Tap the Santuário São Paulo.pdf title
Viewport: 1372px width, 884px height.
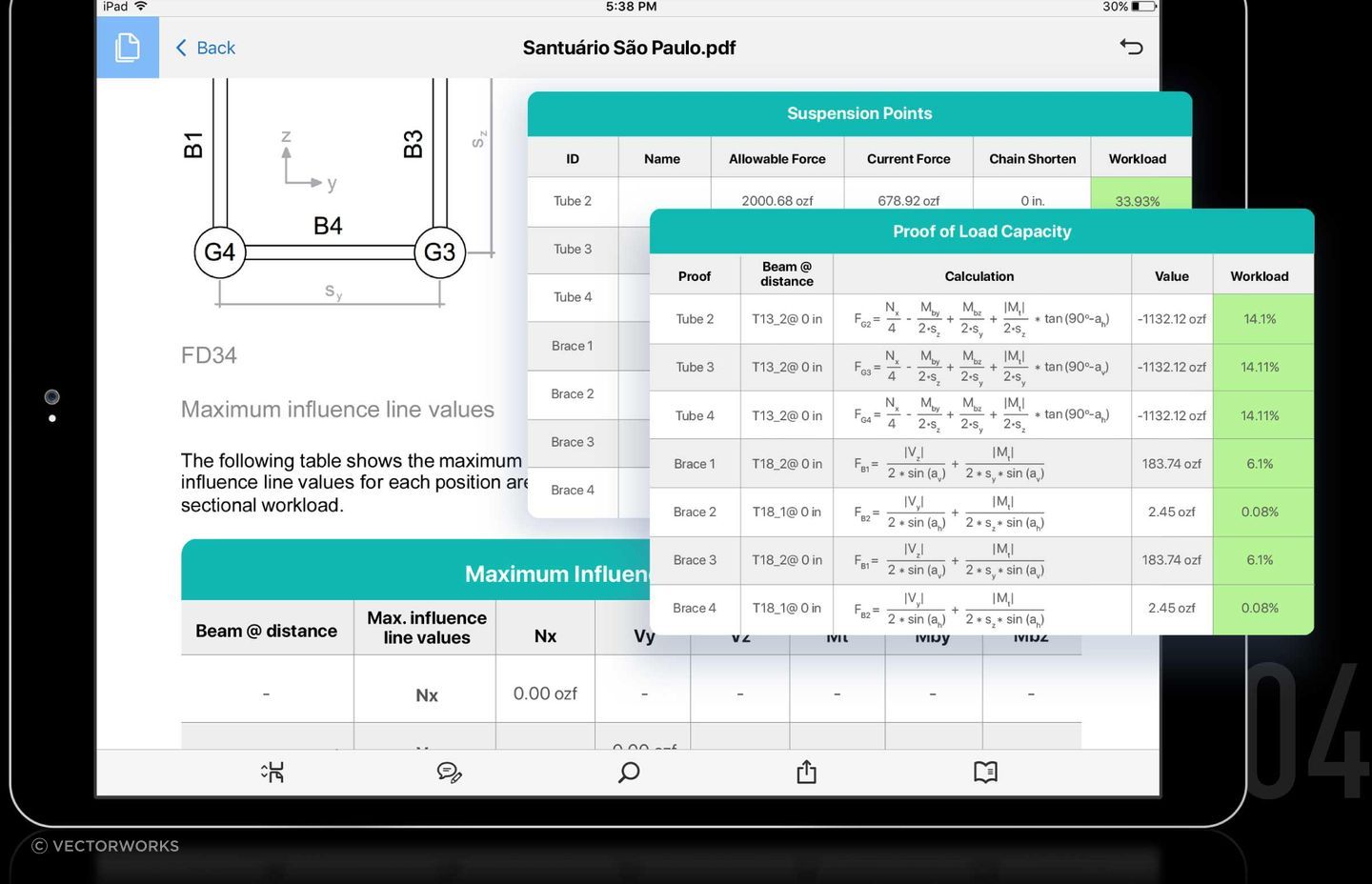click(629, 48)
